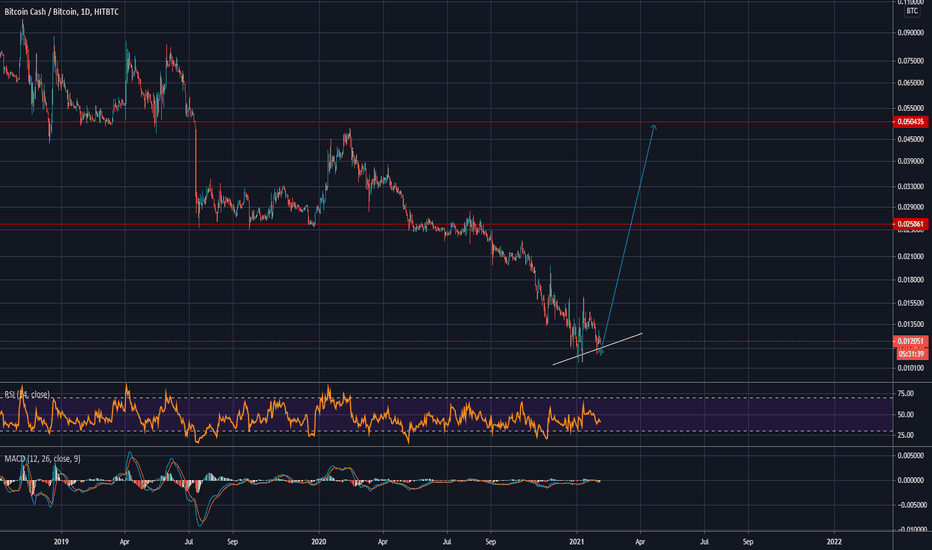This screenshot has width=932, height=550.
Task: Click the Bitcoin Cash / Bitcoin chart title
Action: pos(62,12)
